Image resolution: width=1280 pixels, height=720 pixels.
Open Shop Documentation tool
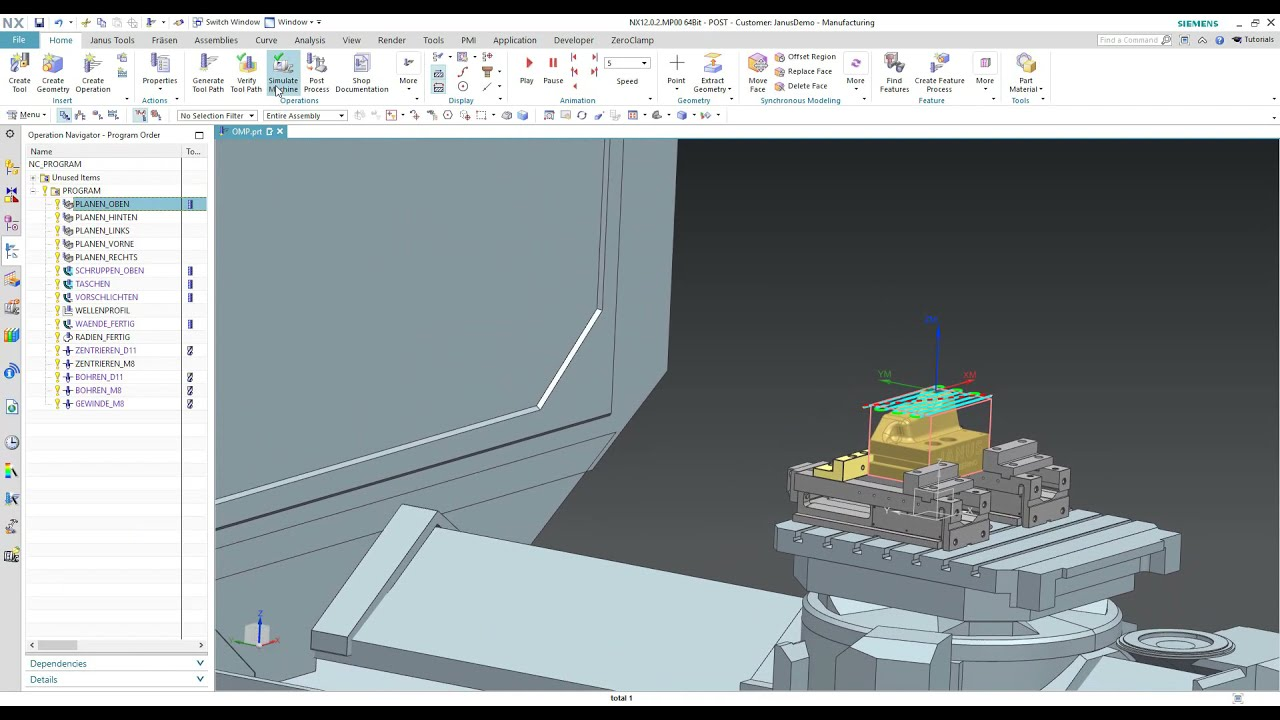361,73
